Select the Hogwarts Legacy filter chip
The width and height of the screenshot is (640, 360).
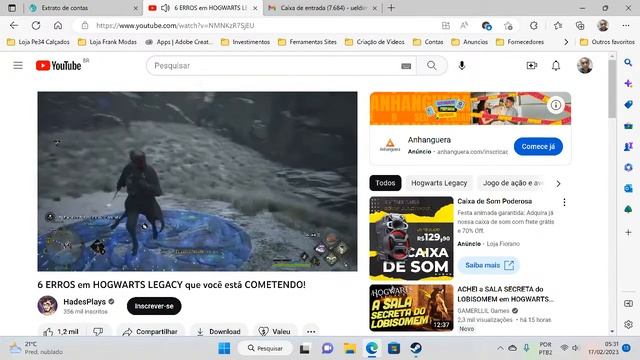point(439,183)
